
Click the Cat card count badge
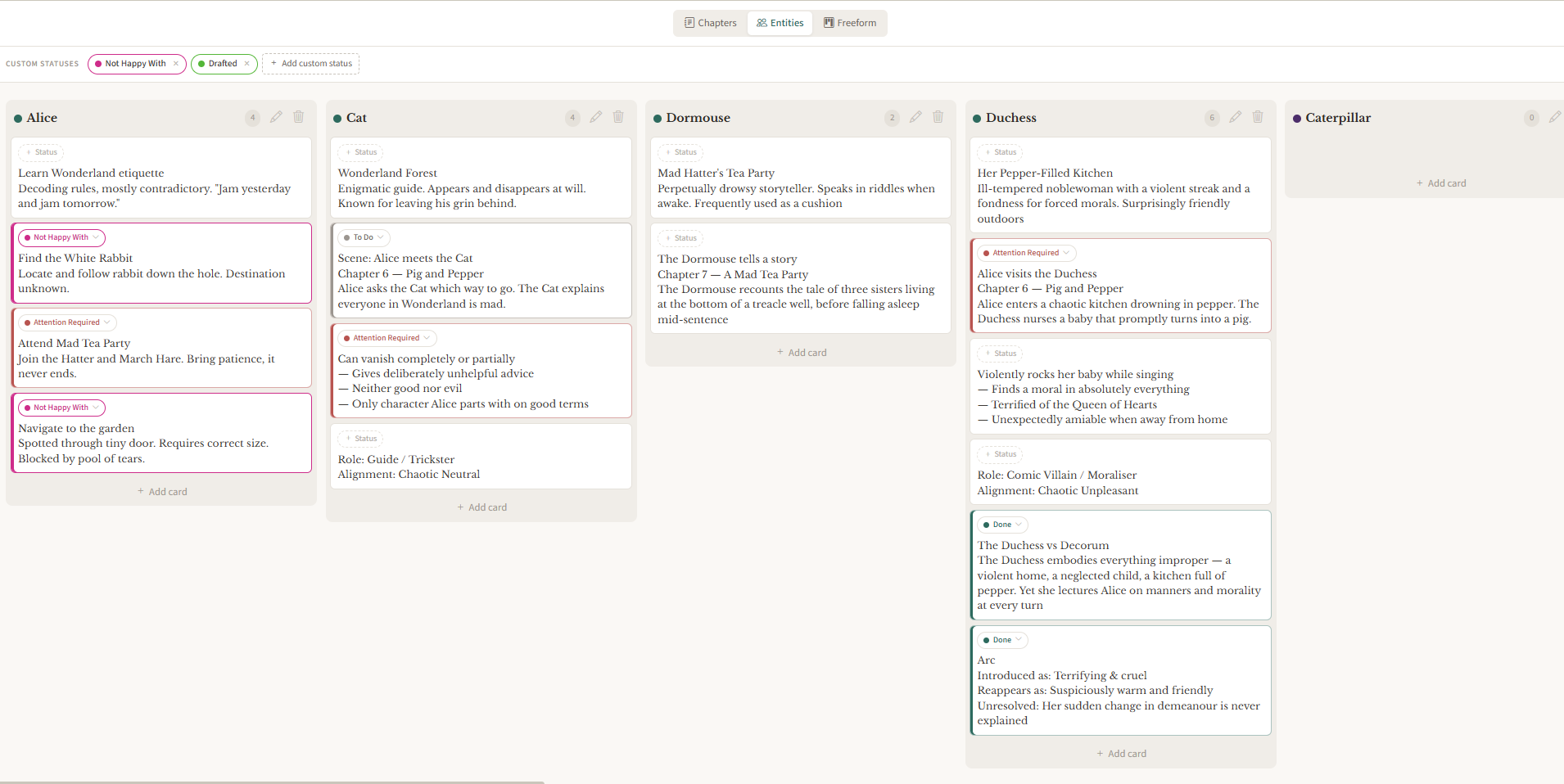tap(572, 118)
